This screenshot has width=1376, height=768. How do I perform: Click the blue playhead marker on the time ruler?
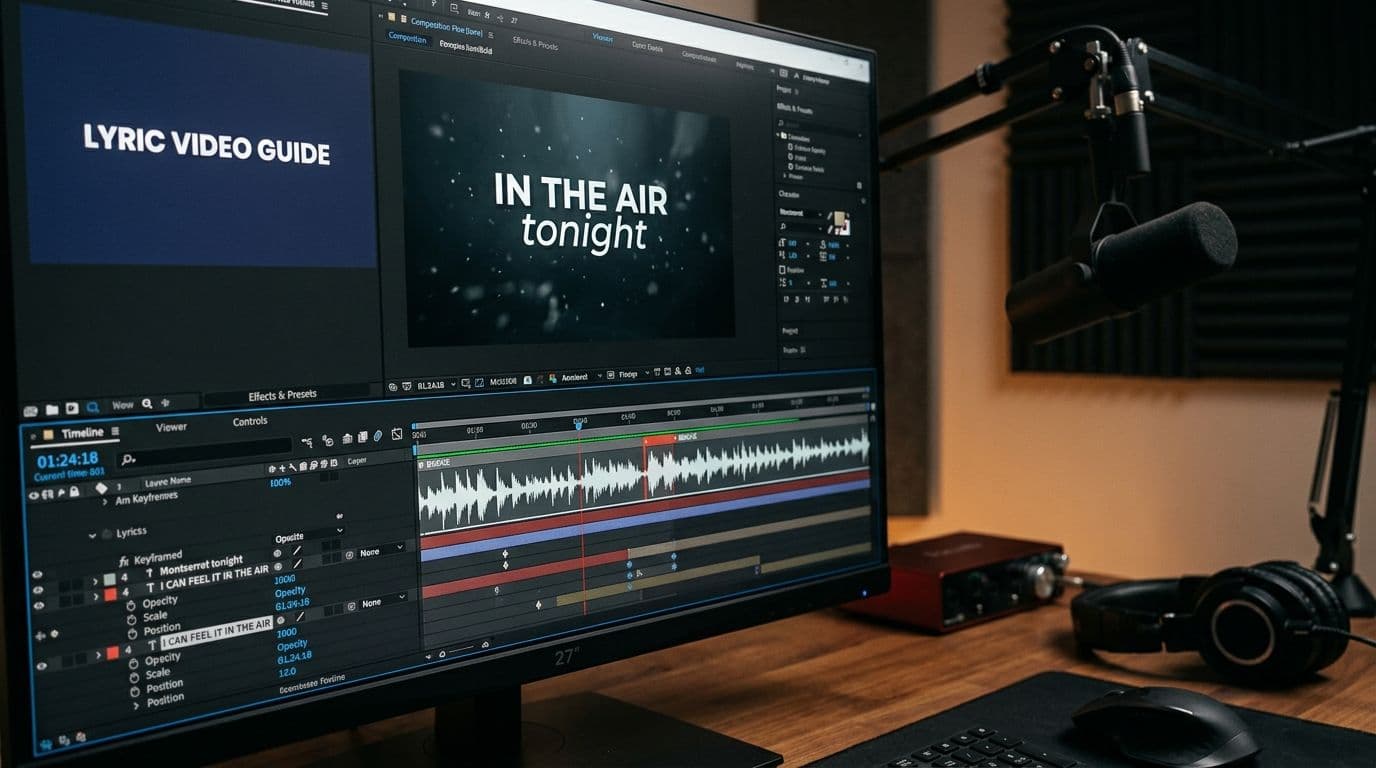(578, 425)
